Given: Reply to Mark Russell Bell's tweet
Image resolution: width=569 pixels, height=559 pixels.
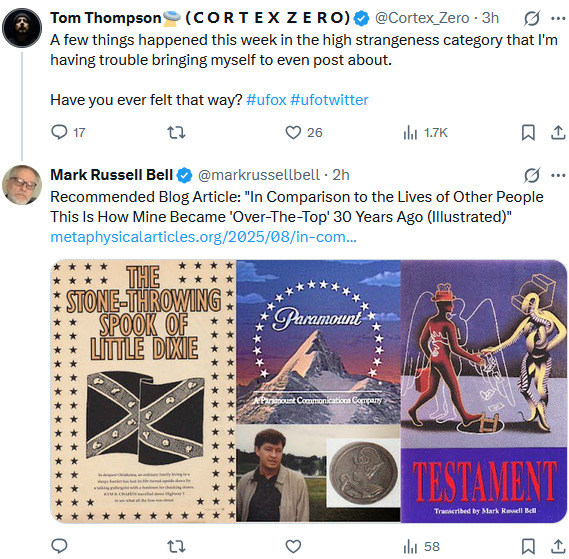Looking at the screenshot, I should [x=59, y=546].
